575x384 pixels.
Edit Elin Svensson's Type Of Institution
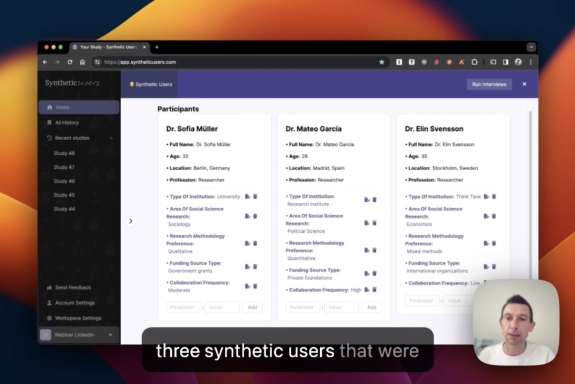tap(486, 197)
